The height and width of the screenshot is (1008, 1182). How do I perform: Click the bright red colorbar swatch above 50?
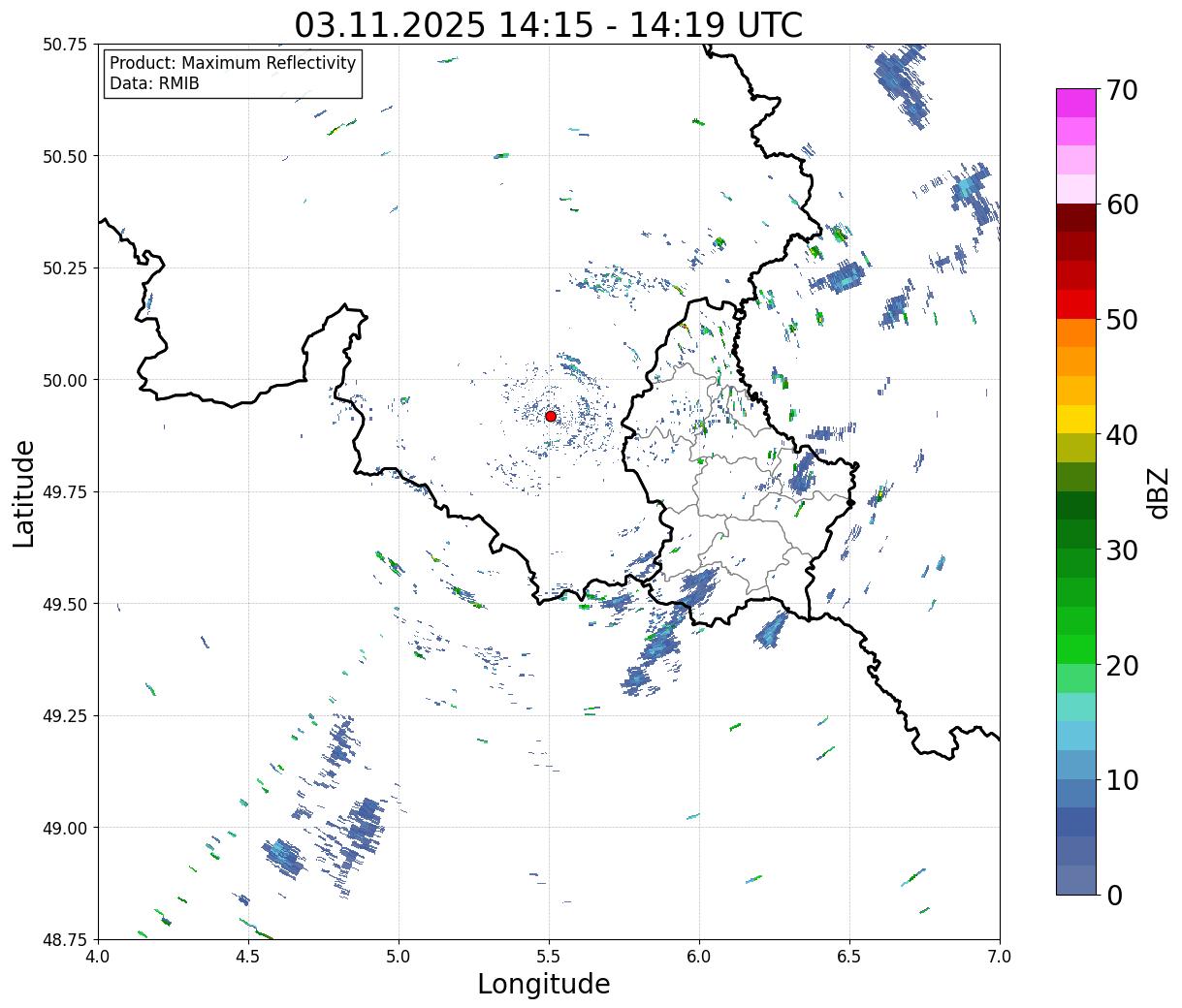coord(1076,304)
